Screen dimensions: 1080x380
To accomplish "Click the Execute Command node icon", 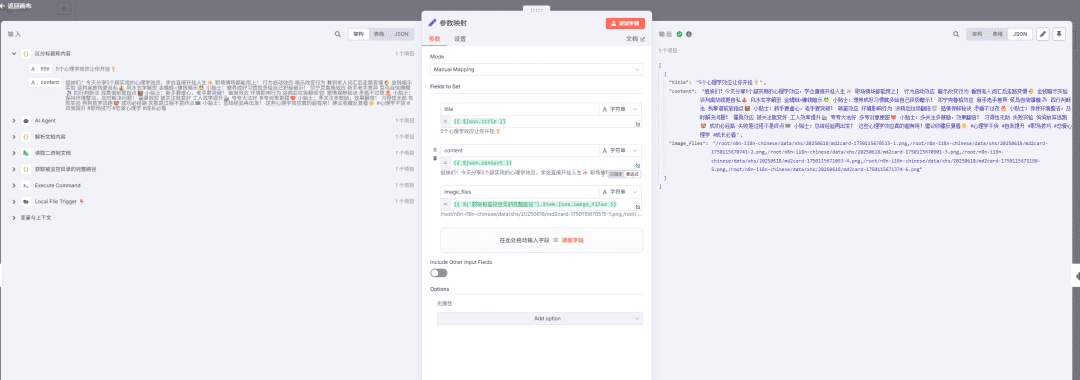I will [25, 186].
